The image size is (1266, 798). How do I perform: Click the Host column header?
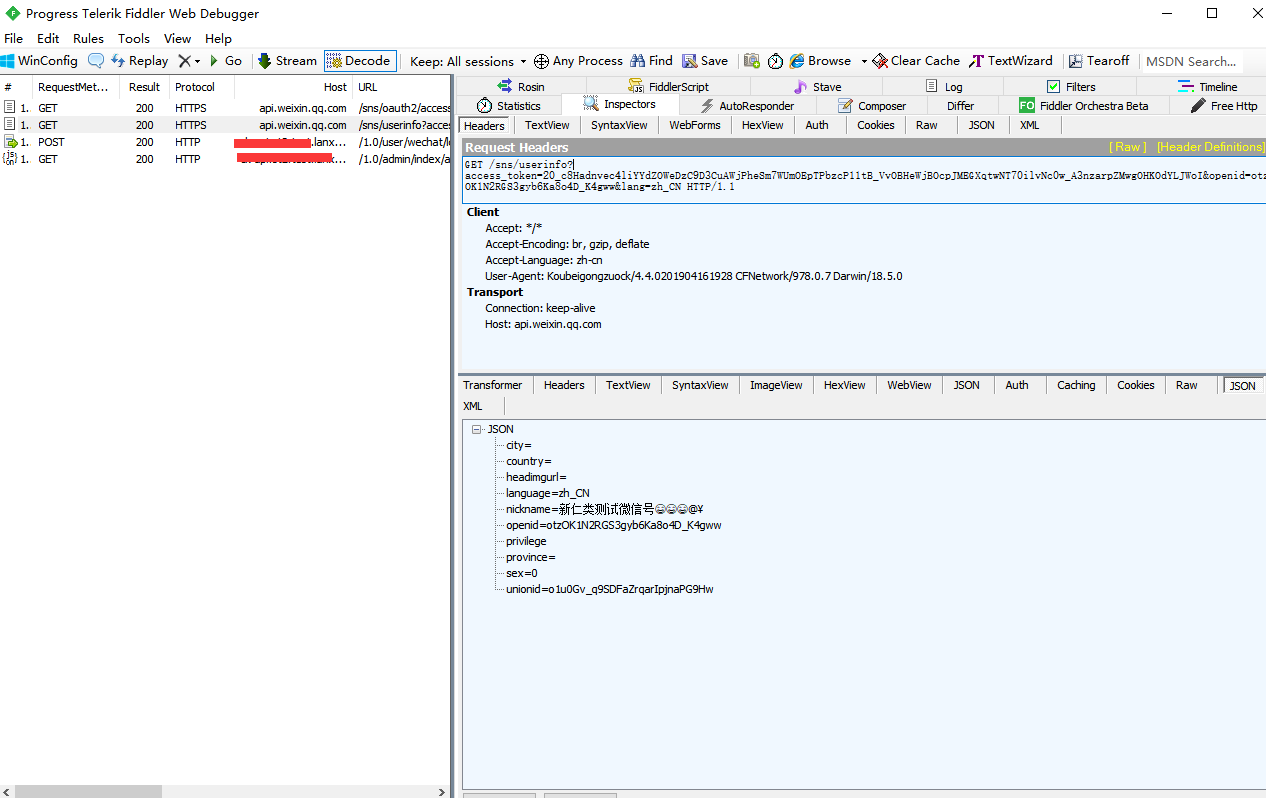click(293, 87)
